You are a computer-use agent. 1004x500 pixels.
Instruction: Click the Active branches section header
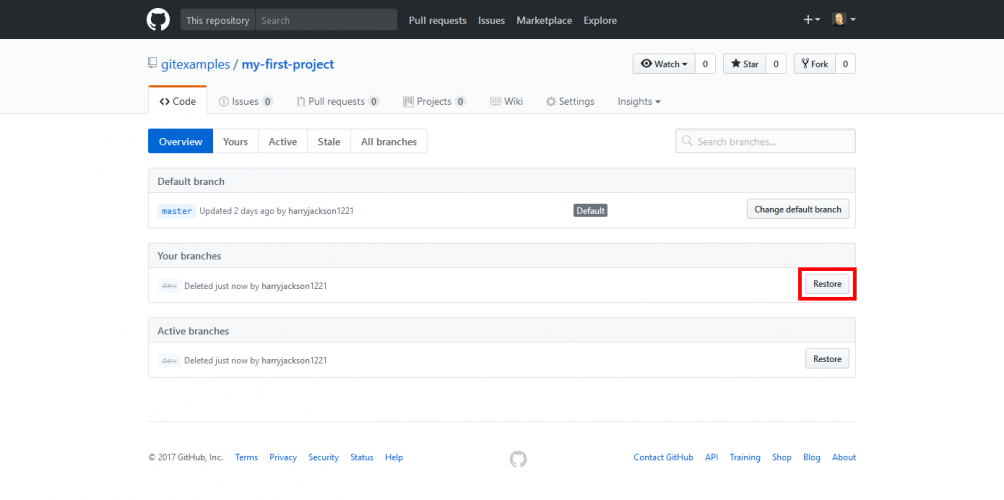[501, 331]
